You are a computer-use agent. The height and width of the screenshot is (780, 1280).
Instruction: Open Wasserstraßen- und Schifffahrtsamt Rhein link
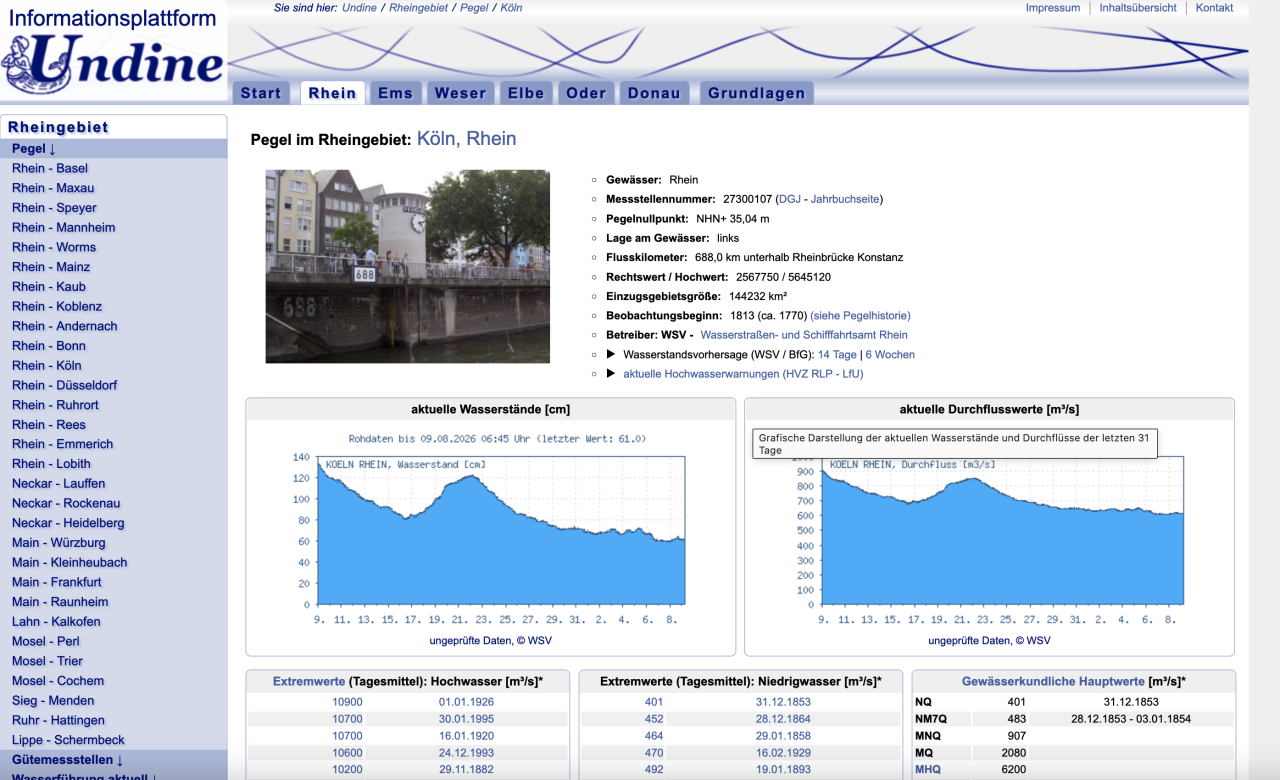coord(804,335)
